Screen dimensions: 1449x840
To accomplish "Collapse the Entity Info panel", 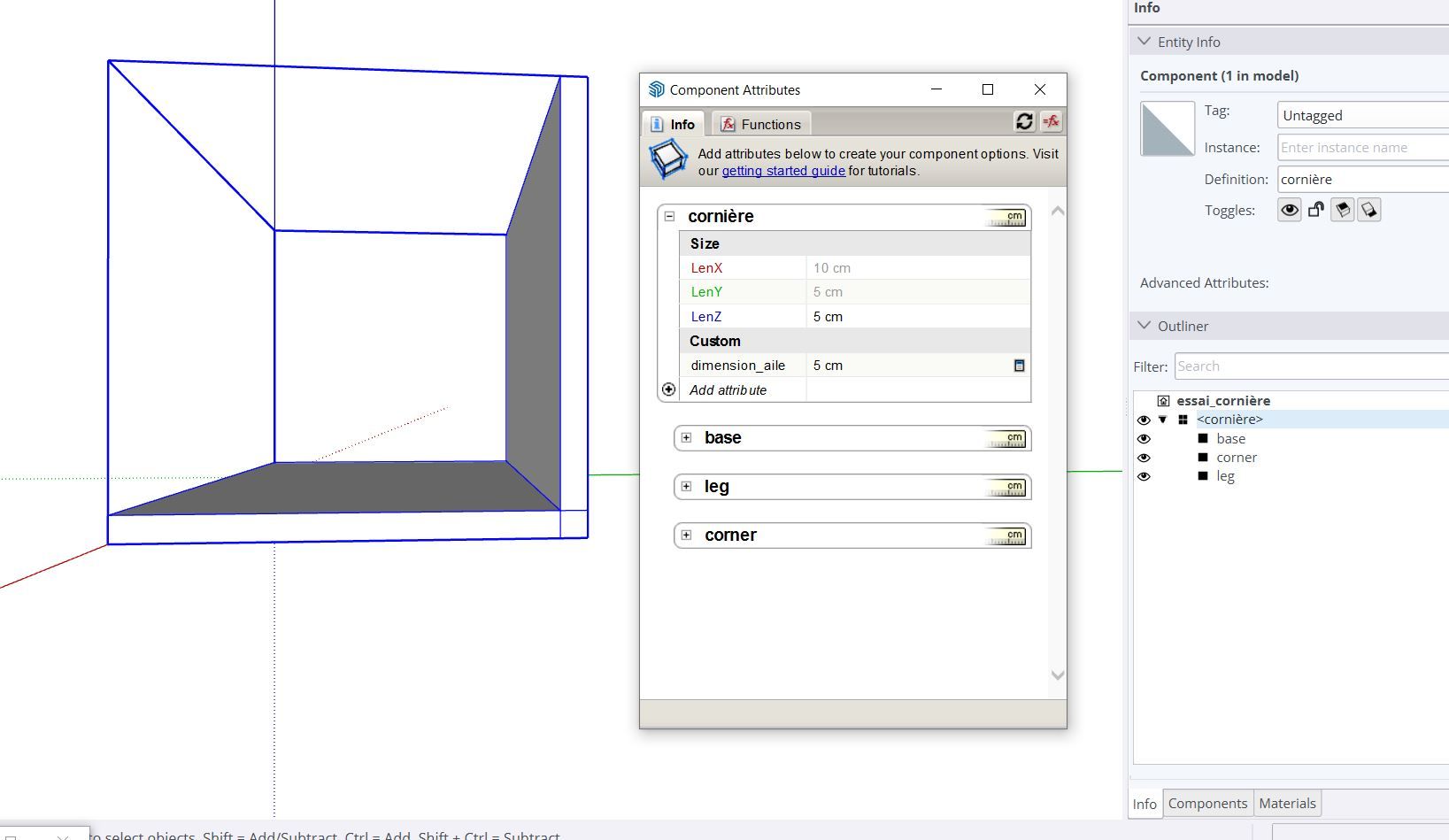I will [1145, 42].
